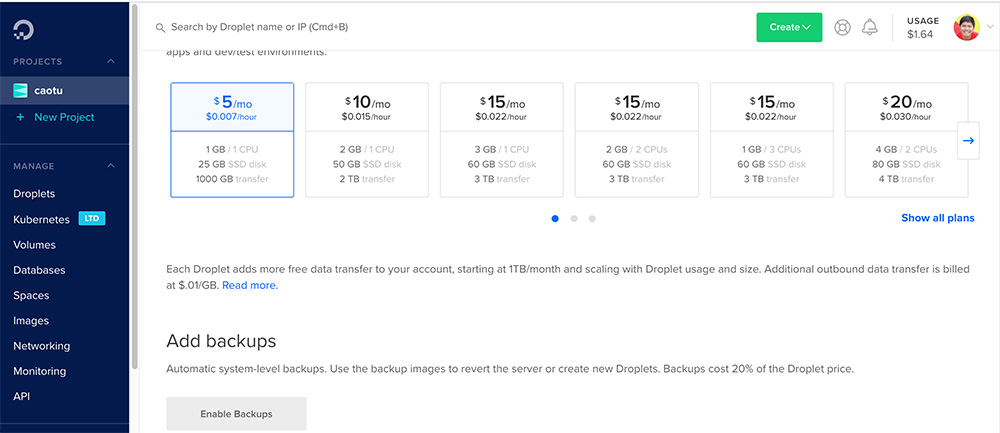Viewport: 1000px width, 433px height.
Task: Select the $10/mo 2 GB plan
Action: (x=366, y=140)
